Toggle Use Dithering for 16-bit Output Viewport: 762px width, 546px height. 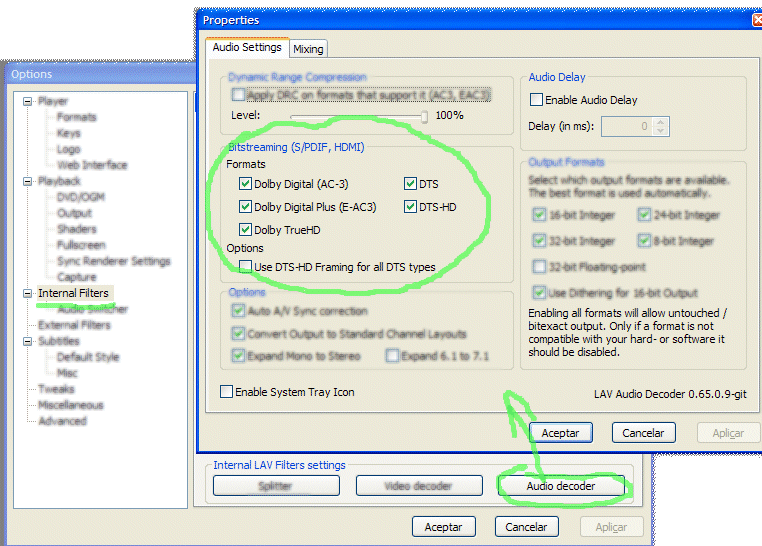tap(539, 292)
